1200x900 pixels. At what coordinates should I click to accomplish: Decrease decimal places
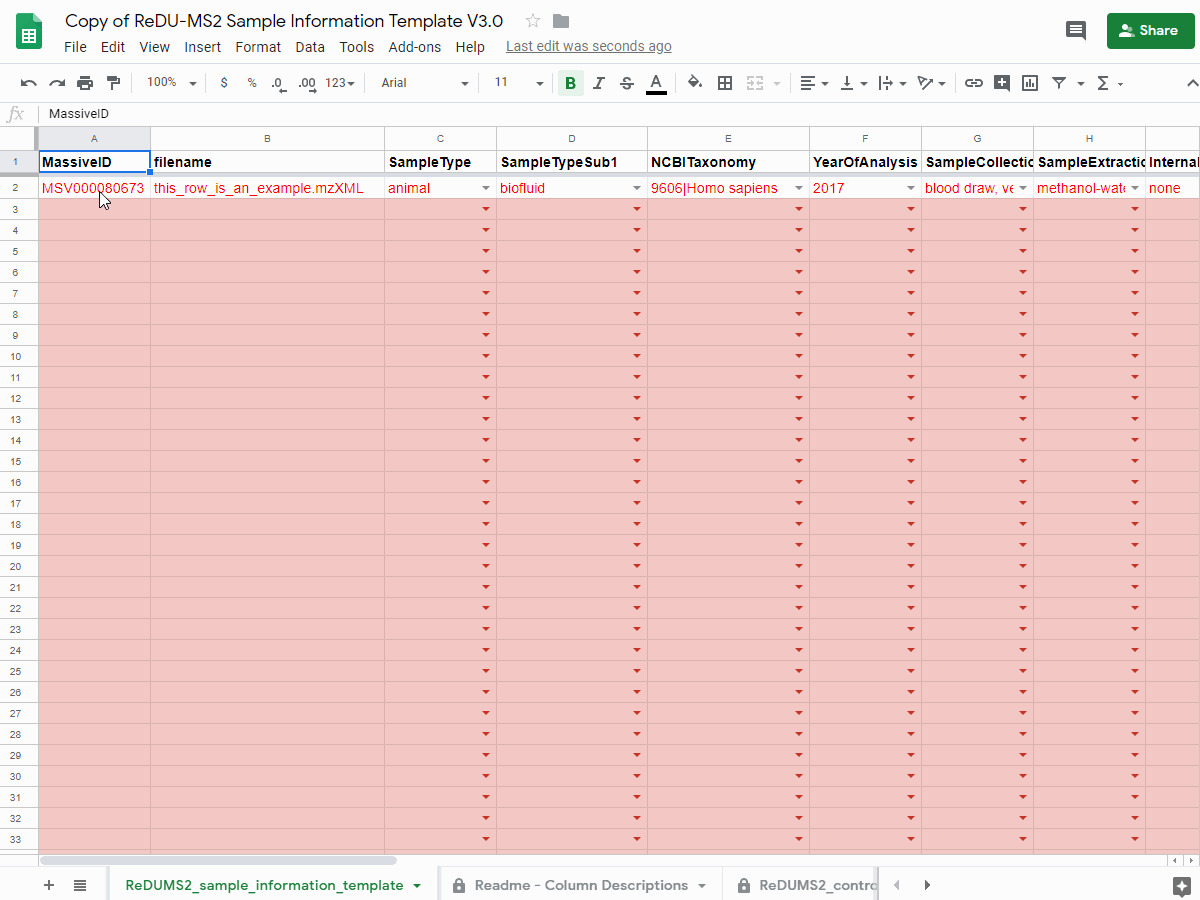pyautogui.click(x=279, y=83)
